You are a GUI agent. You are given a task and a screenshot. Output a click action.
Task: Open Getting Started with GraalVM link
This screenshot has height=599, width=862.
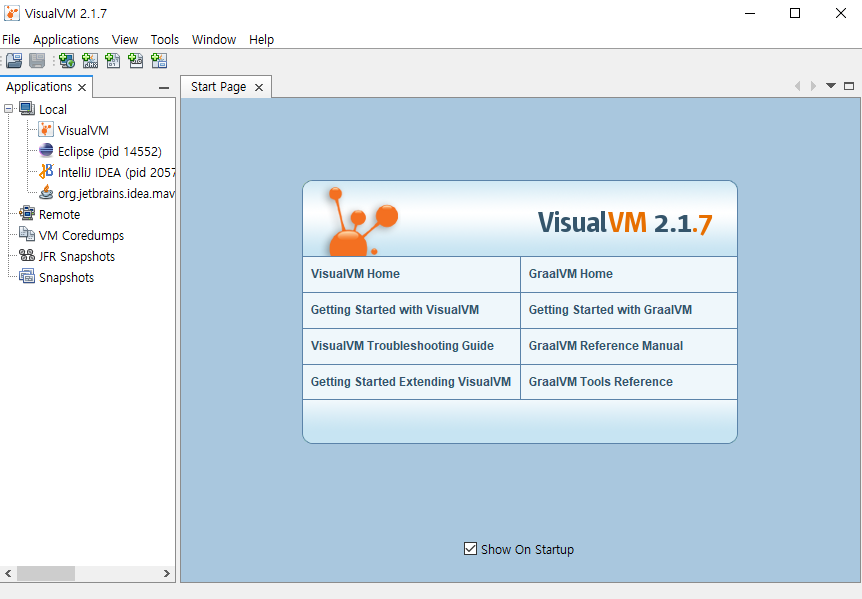pos(610,310)
